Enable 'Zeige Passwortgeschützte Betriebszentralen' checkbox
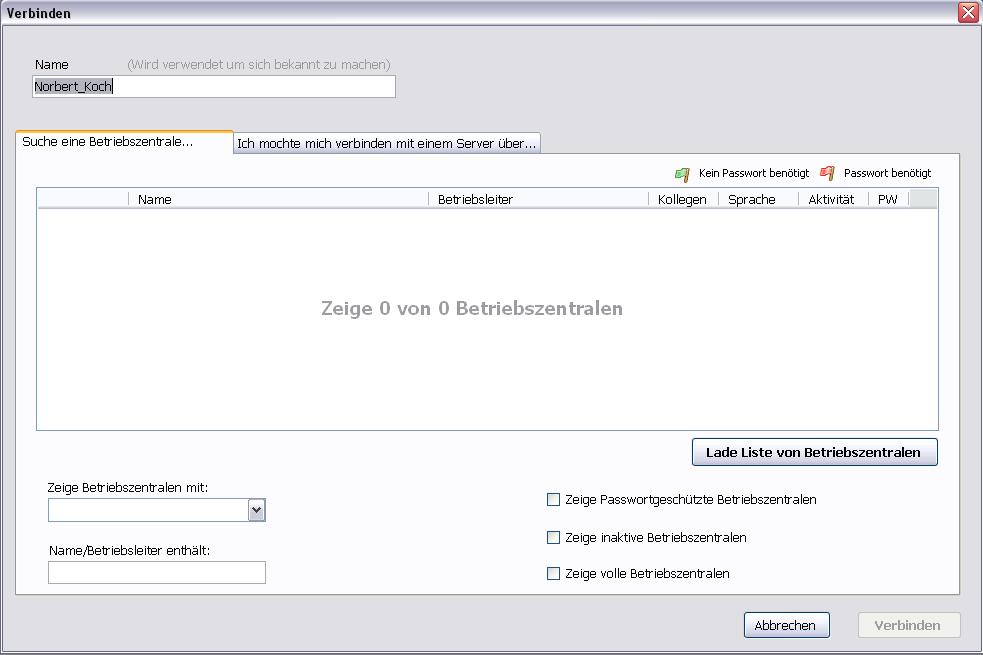 (x=554, y=500)
